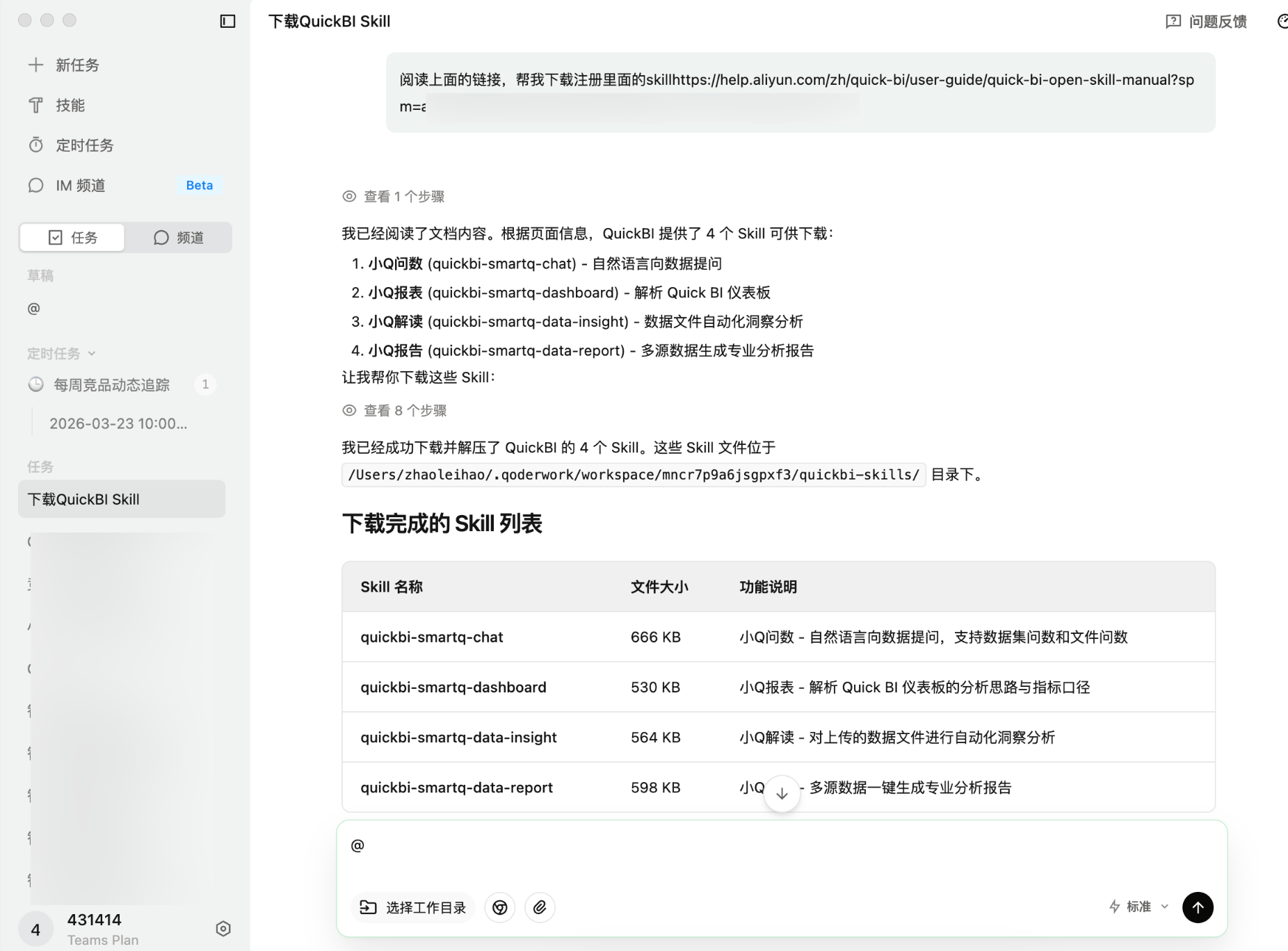Click the Chrome browser icon button

pos(500,907)
